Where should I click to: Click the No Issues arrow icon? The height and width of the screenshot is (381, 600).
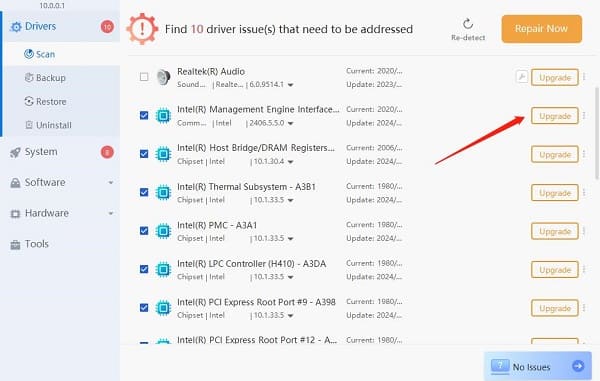point(578,366)
